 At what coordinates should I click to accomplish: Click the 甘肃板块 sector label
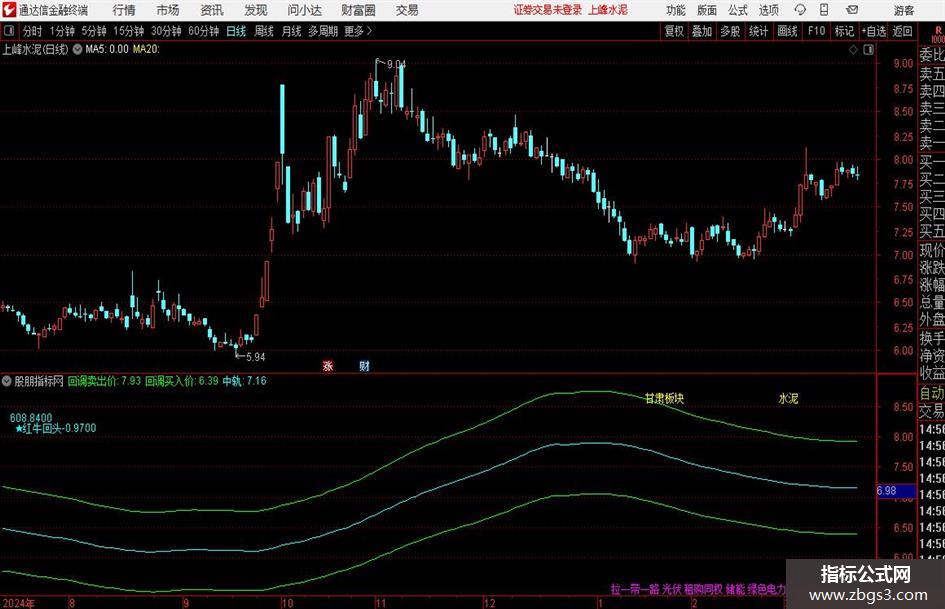point(664,399)
